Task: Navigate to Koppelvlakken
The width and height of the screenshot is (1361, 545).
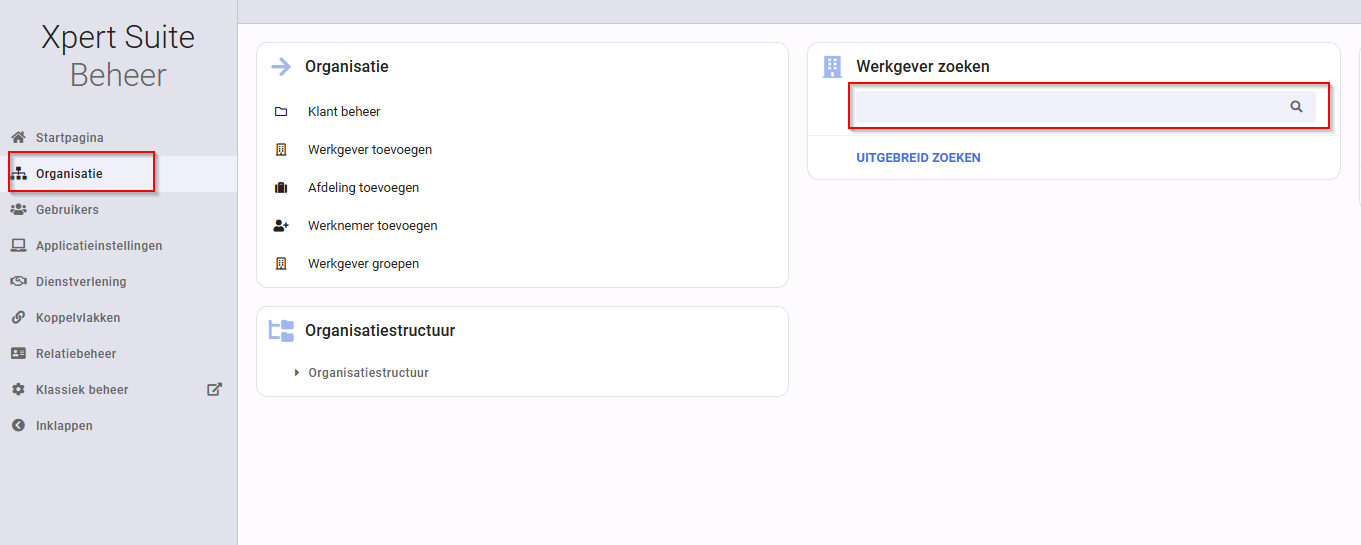Action: [118, 318]
